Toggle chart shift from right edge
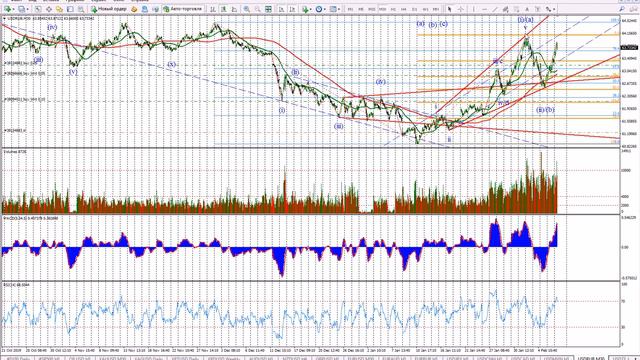The width and height of the screenshot is (640, 360). click(292, 9)
